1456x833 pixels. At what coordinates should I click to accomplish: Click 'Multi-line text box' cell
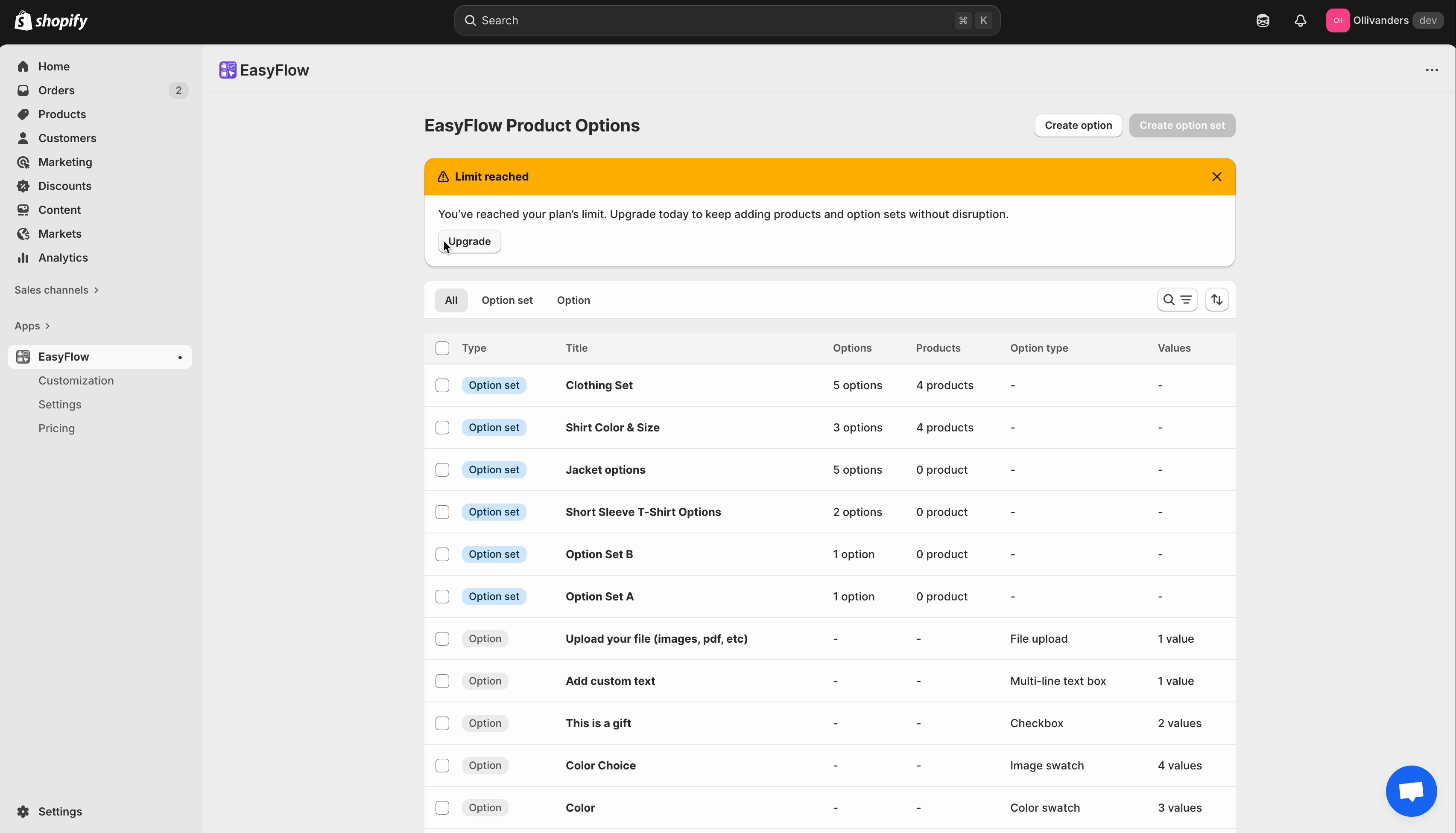click(x=1058, y=682)
